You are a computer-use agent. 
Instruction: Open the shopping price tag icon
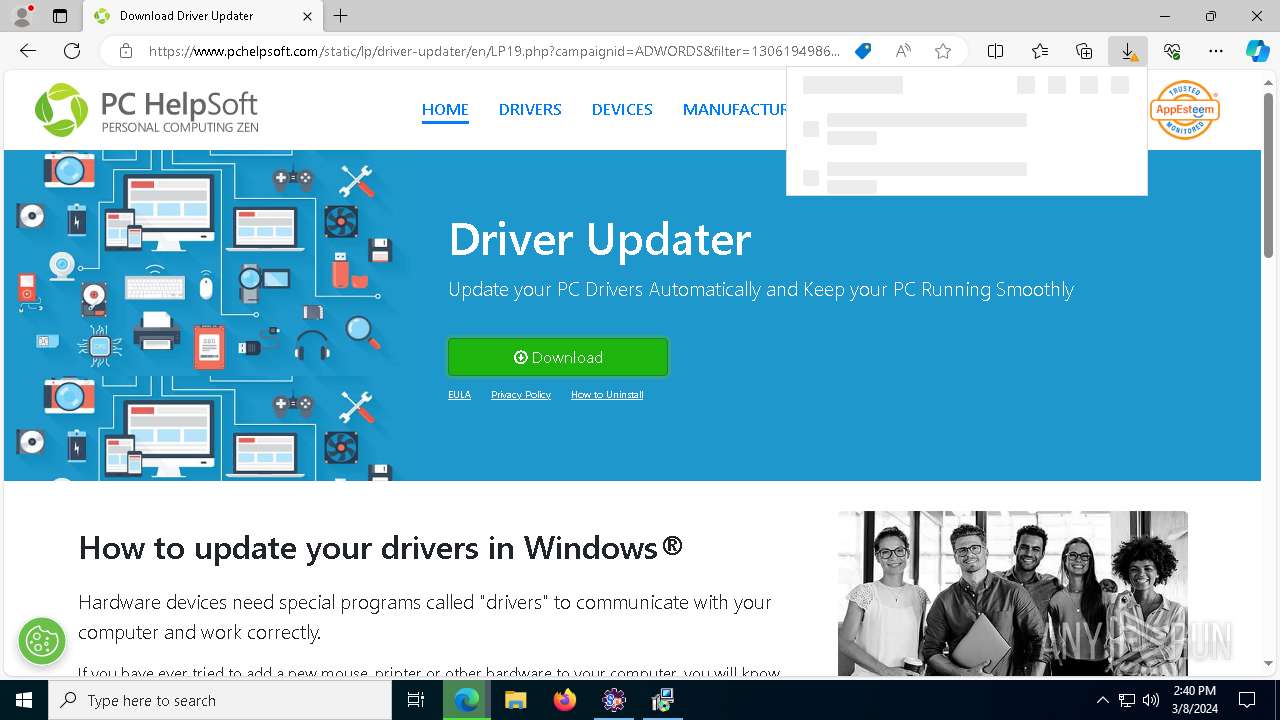[862, 51]
